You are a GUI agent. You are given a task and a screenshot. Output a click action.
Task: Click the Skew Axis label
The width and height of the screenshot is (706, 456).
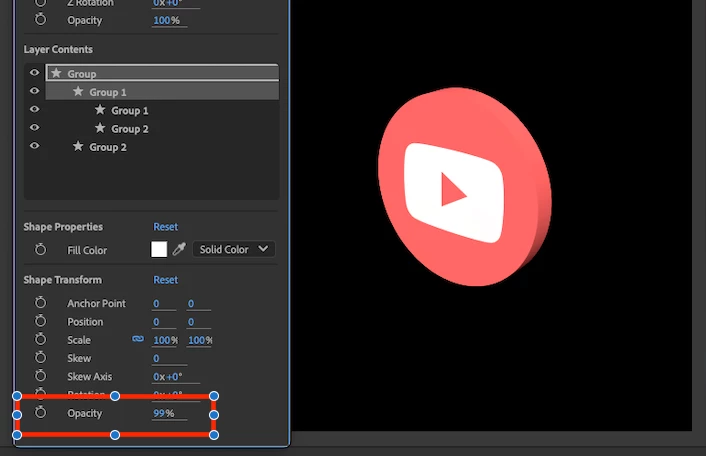click(90, 377)
